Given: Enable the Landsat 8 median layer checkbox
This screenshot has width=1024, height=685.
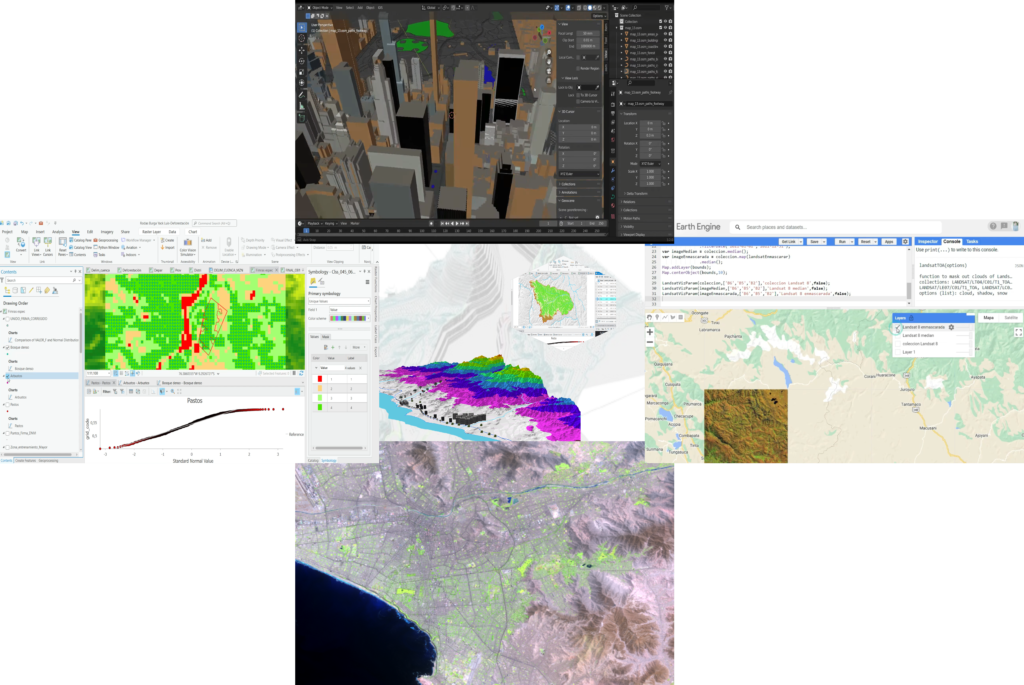Looking at the screenshot, I should point(897,336).
